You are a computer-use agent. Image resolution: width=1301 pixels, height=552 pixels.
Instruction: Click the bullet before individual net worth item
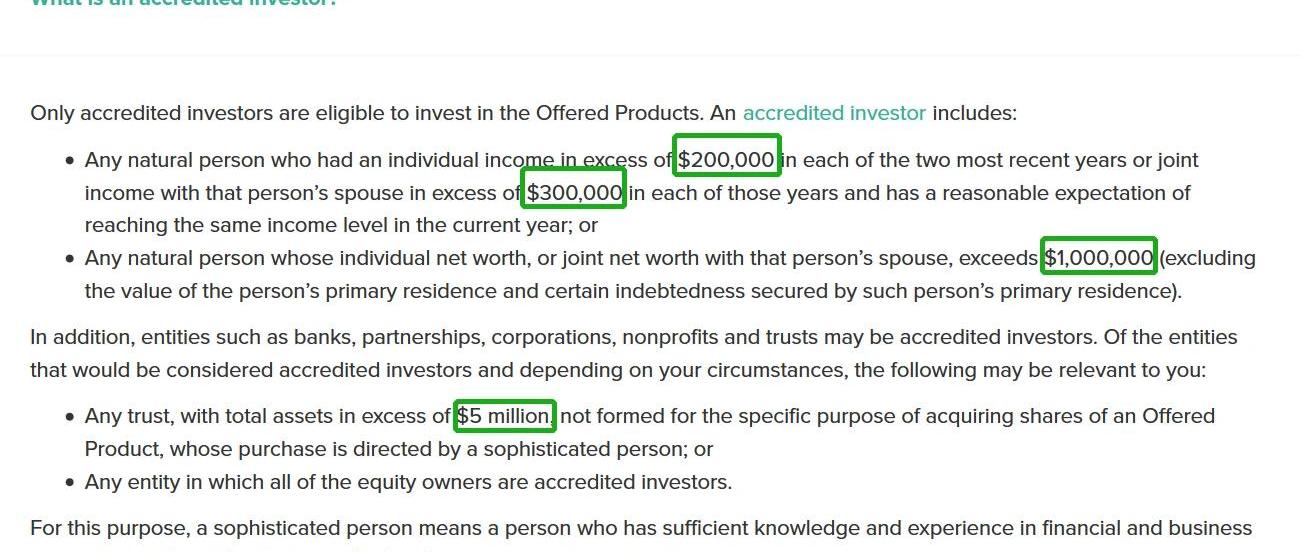[x=70, y=259]
